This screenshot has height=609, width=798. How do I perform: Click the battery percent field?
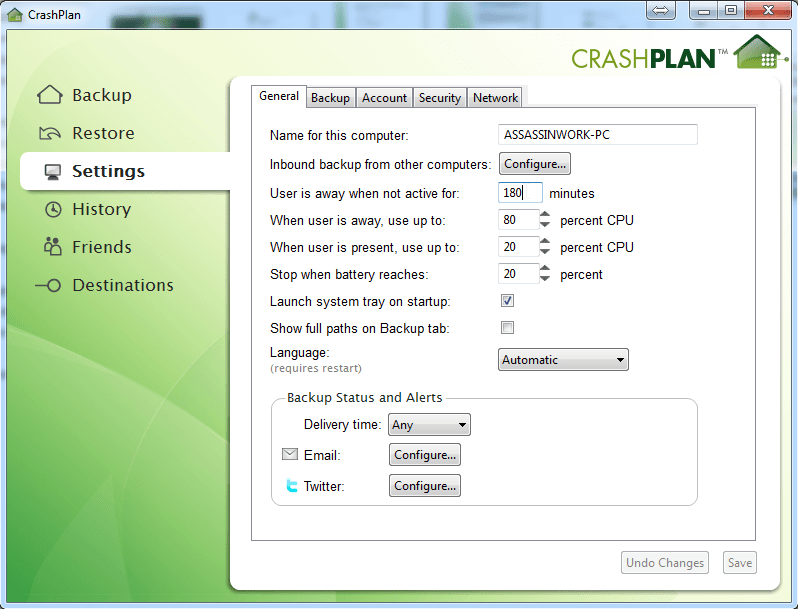click(519, 274)
